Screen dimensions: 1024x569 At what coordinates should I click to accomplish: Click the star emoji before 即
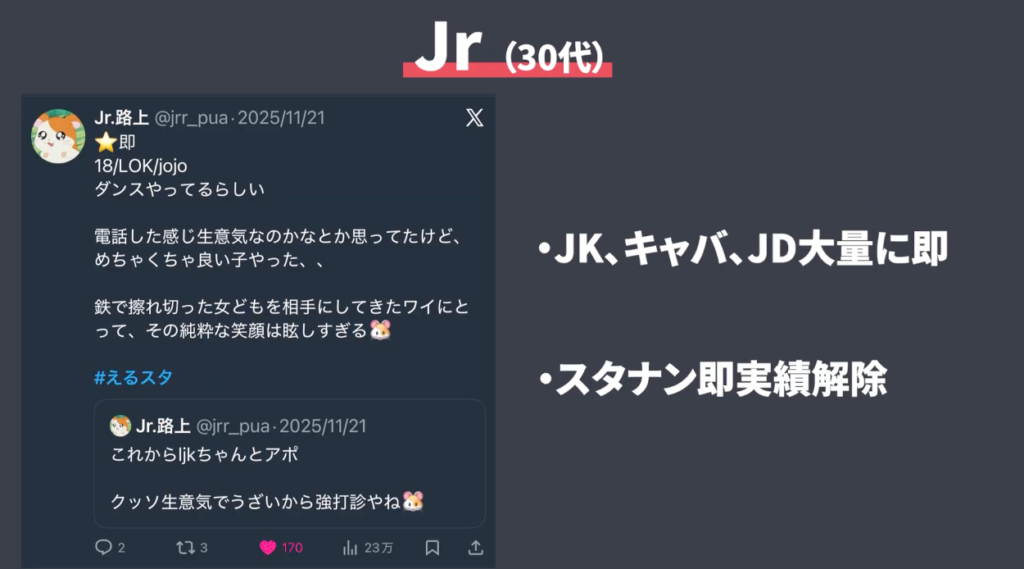(x=105, y=142)
